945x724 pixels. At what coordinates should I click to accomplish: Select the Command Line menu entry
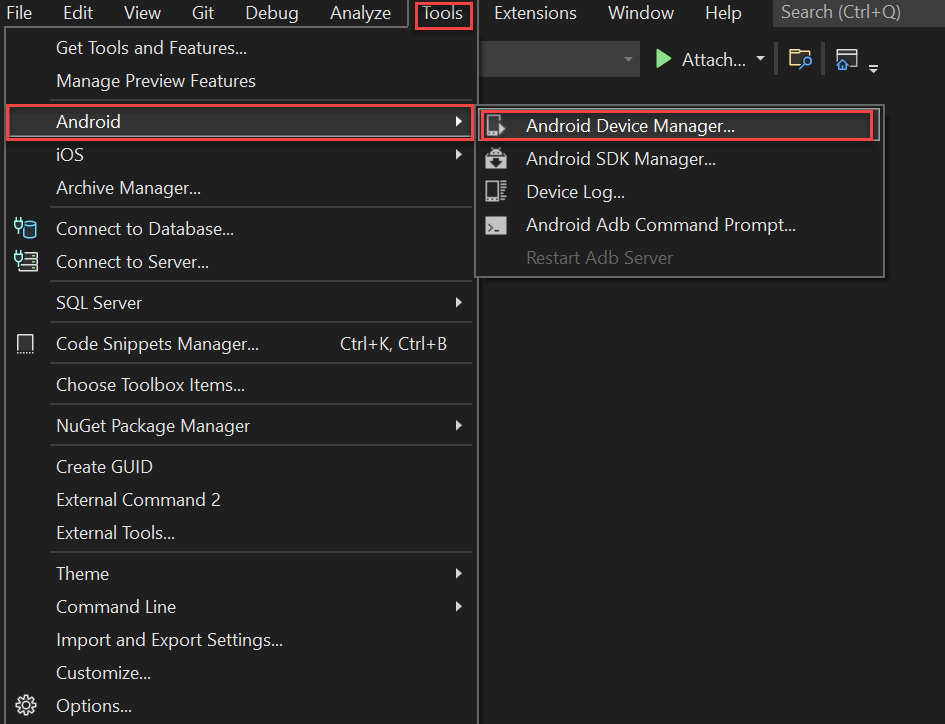pyautogui.click(x=240, y=606)
